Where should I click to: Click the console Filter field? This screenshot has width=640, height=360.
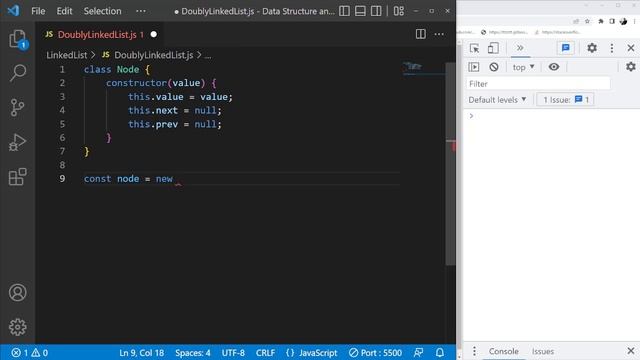(x=538, y=84)
